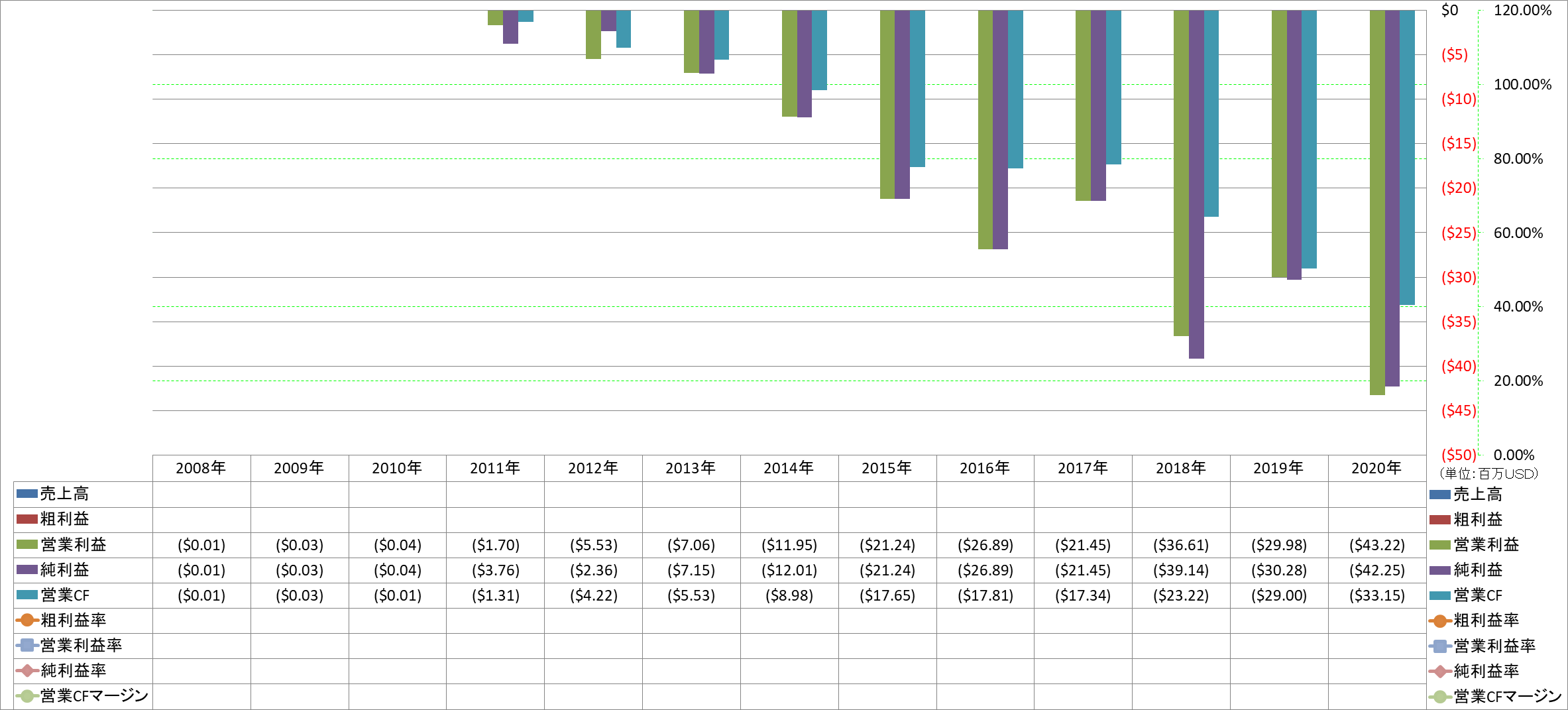
Task: Click the 純利益 value ($12.01) for 2014
Action: pyautogui.click(x=789, y=570)
